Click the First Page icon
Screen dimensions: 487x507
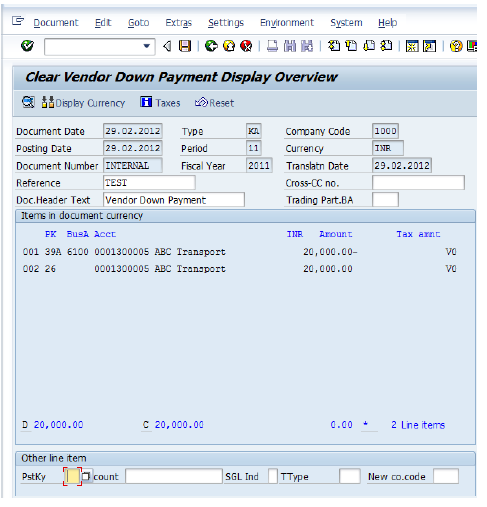334,46
